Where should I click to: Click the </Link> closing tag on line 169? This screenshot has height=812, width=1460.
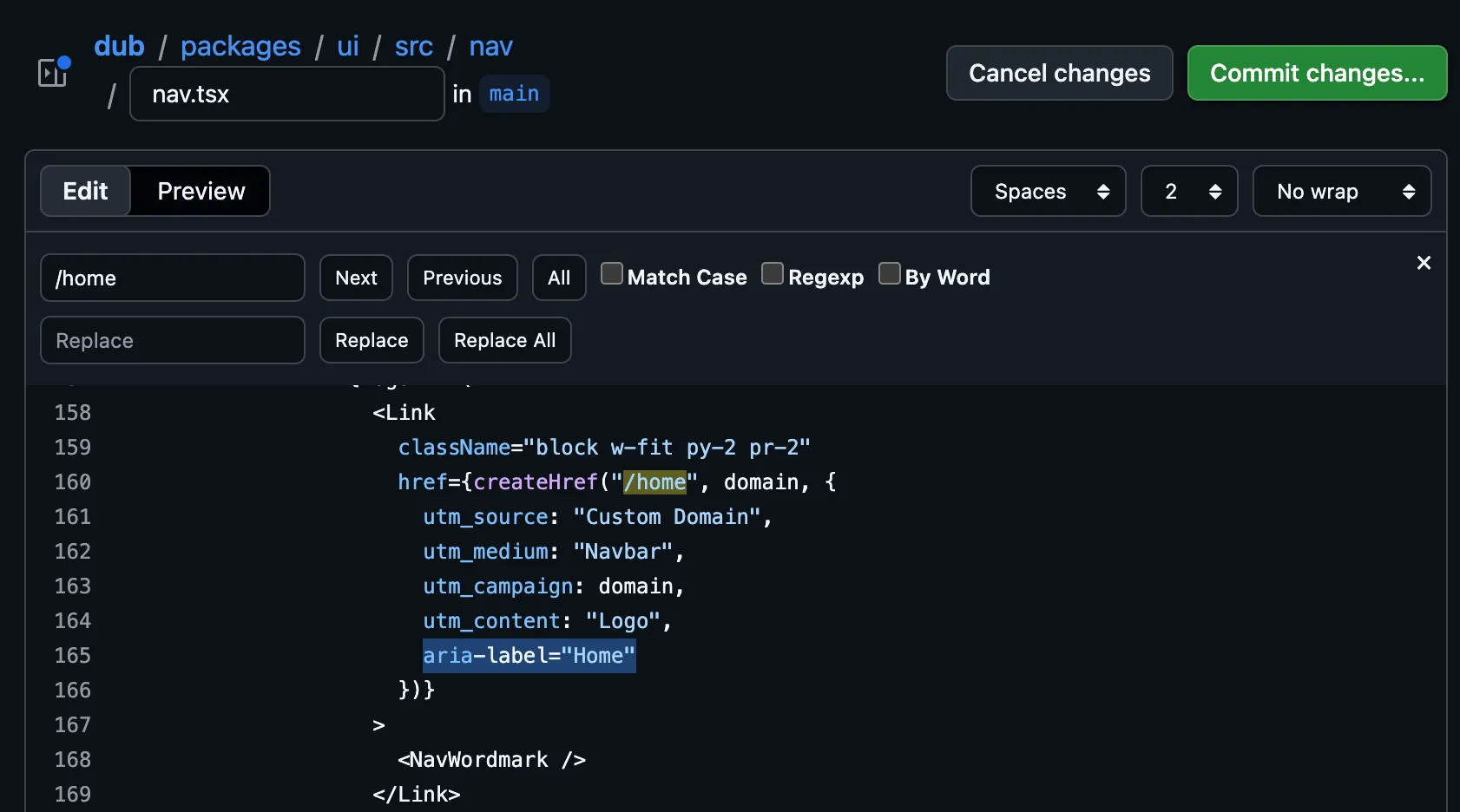point(417,794)
